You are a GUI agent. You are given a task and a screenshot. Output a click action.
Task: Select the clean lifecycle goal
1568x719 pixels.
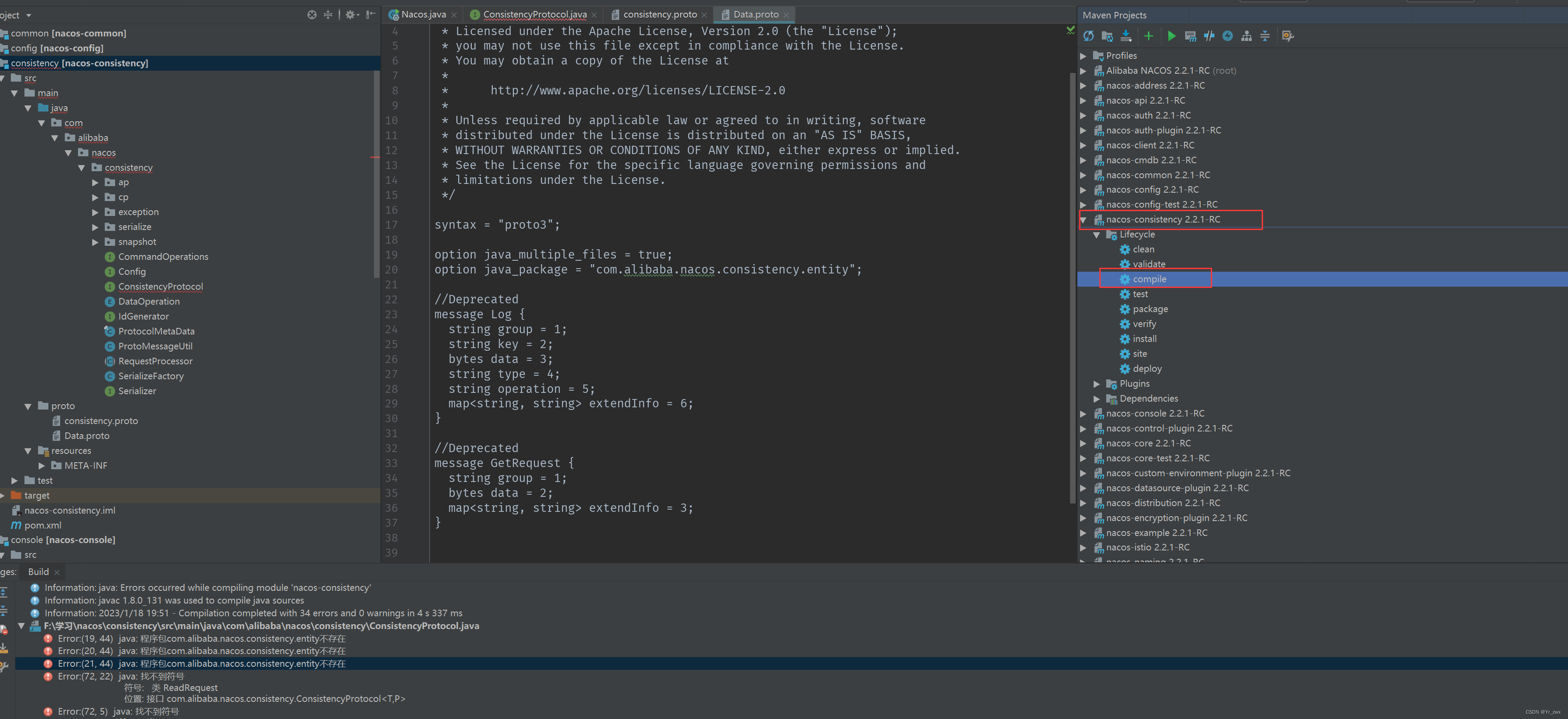click(x=1143, y=249)
